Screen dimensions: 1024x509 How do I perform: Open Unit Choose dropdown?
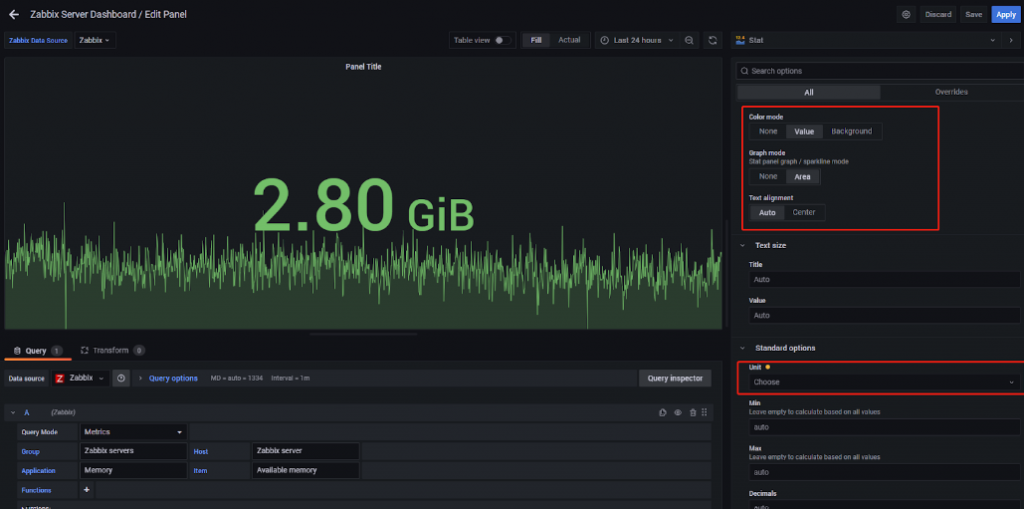(884, 382)
